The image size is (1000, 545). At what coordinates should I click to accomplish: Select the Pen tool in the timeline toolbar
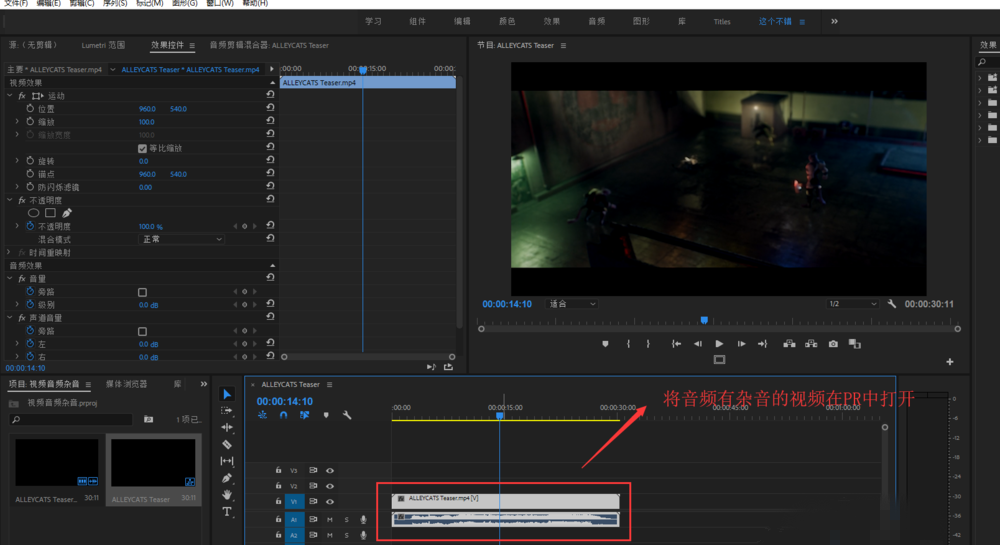(227, 478)
